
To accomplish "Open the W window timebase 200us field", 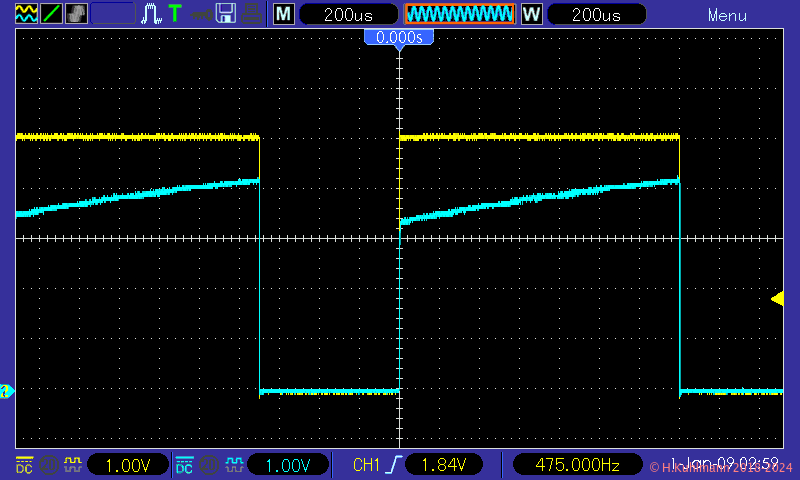I will [x=593, y=15].
